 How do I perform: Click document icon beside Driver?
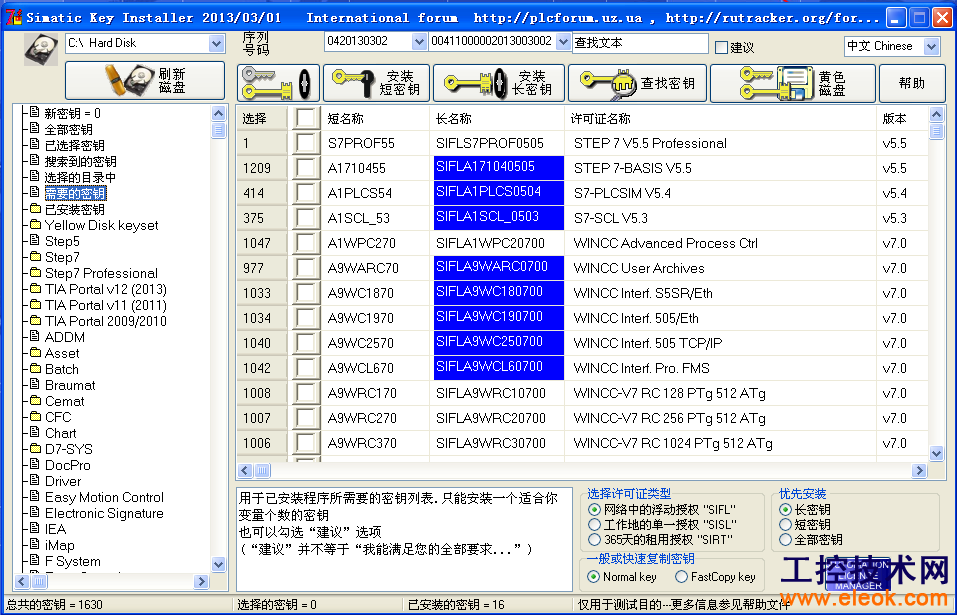click(35, 480)
